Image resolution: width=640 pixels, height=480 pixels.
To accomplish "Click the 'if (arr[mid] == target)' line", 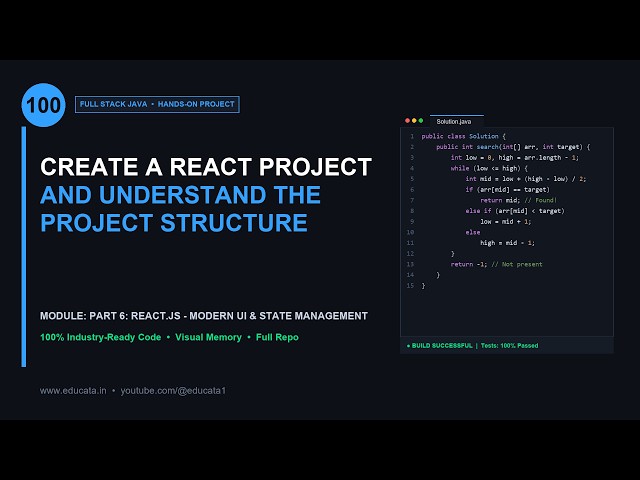I will pos(507,189).
